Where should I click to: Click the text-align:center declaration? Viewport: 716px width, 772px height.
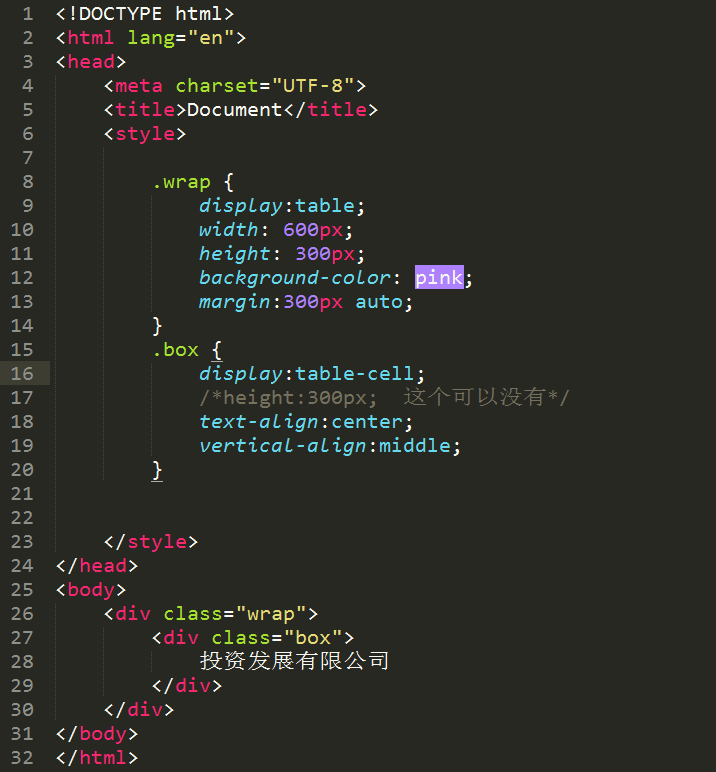point(306,422)
